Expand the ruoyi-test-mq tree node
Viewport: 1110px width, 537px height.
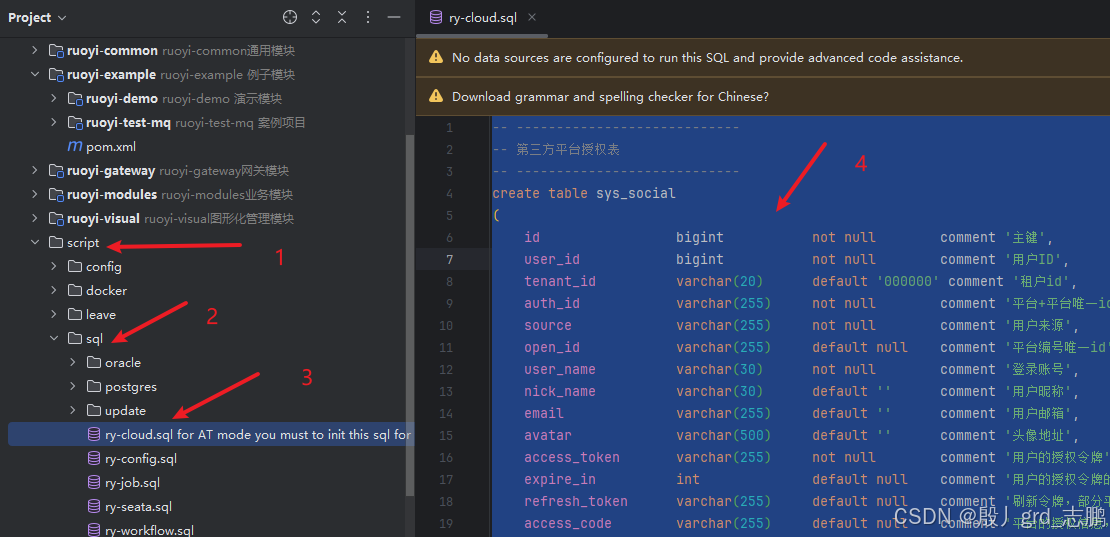(54, 123)
